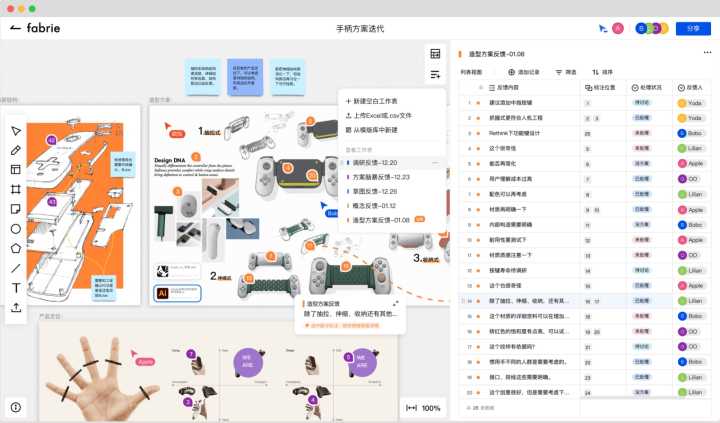Open the 反馈人 column header
Viewport: 720px width, 423px height.
click(690, 87)
